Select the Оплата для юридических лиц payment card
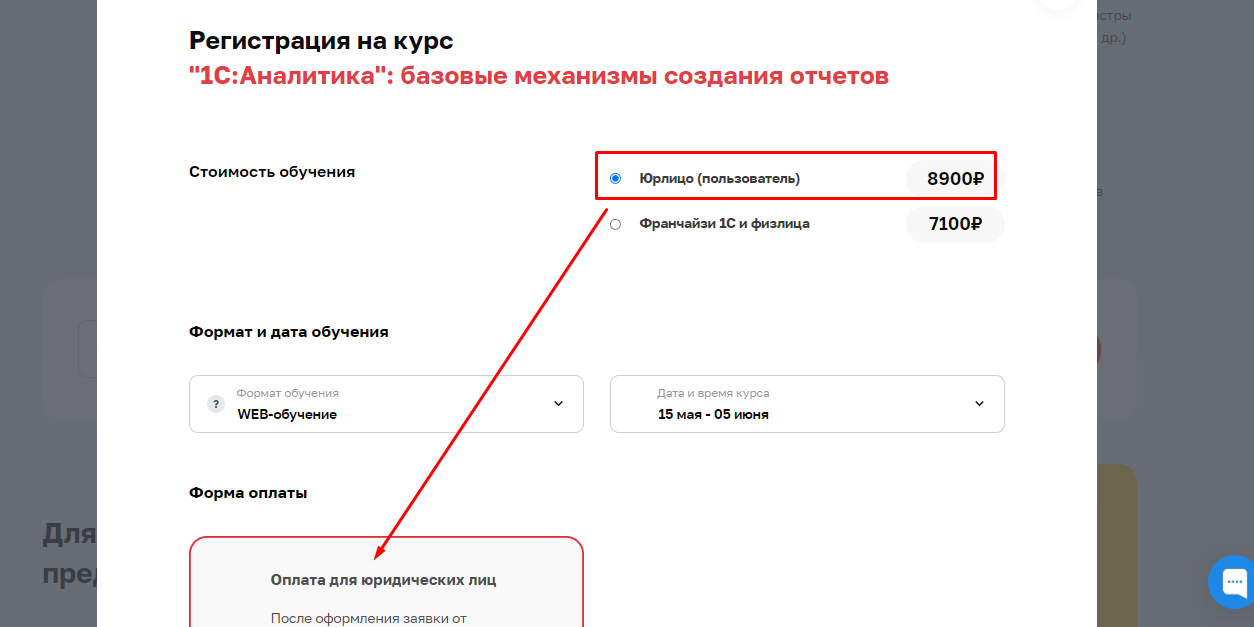This screenshot has width=1254, height=627. pos(386,582)
